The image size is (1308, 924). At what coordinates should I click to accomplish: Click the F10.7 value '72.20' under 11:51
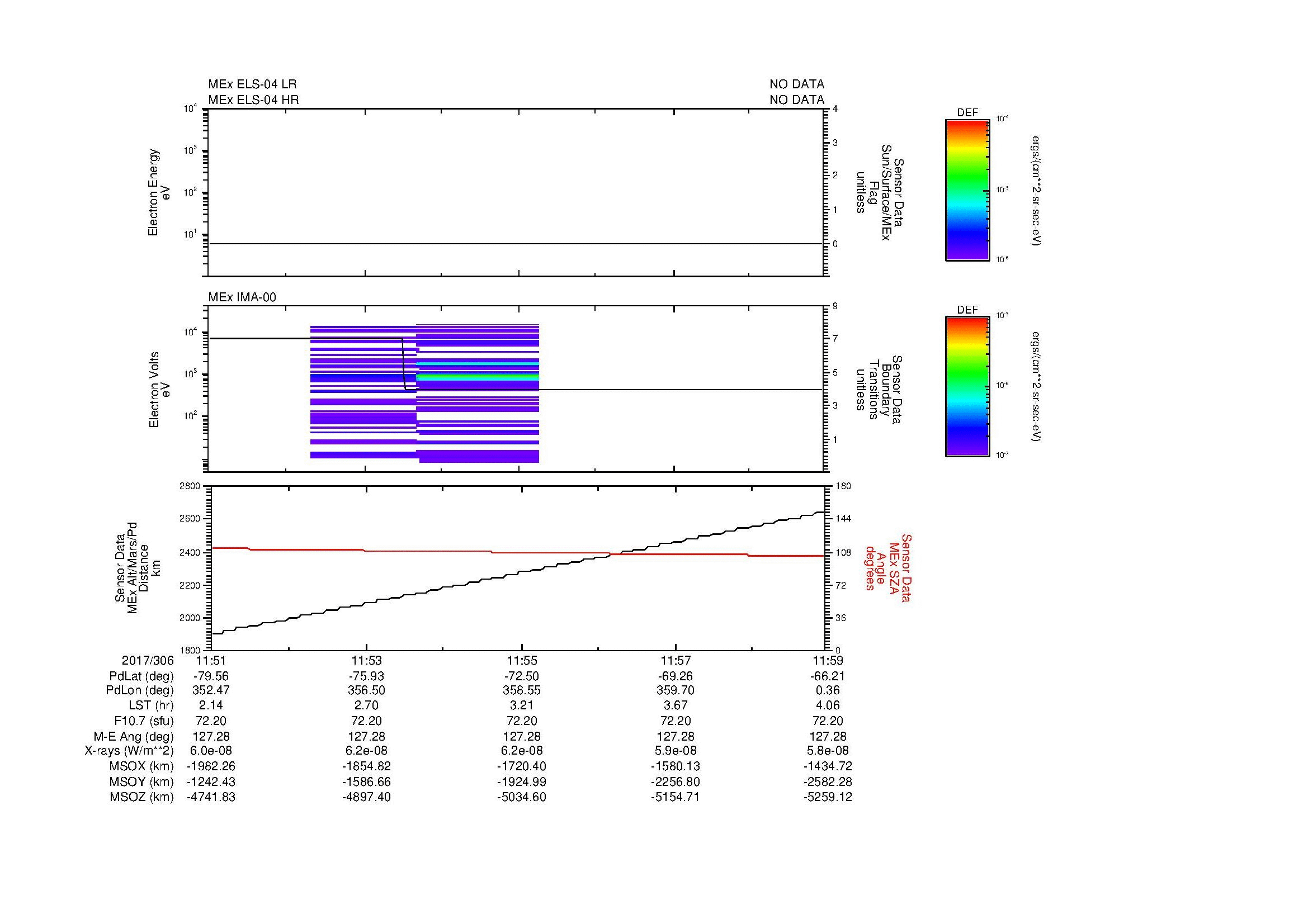coord(211,721)
